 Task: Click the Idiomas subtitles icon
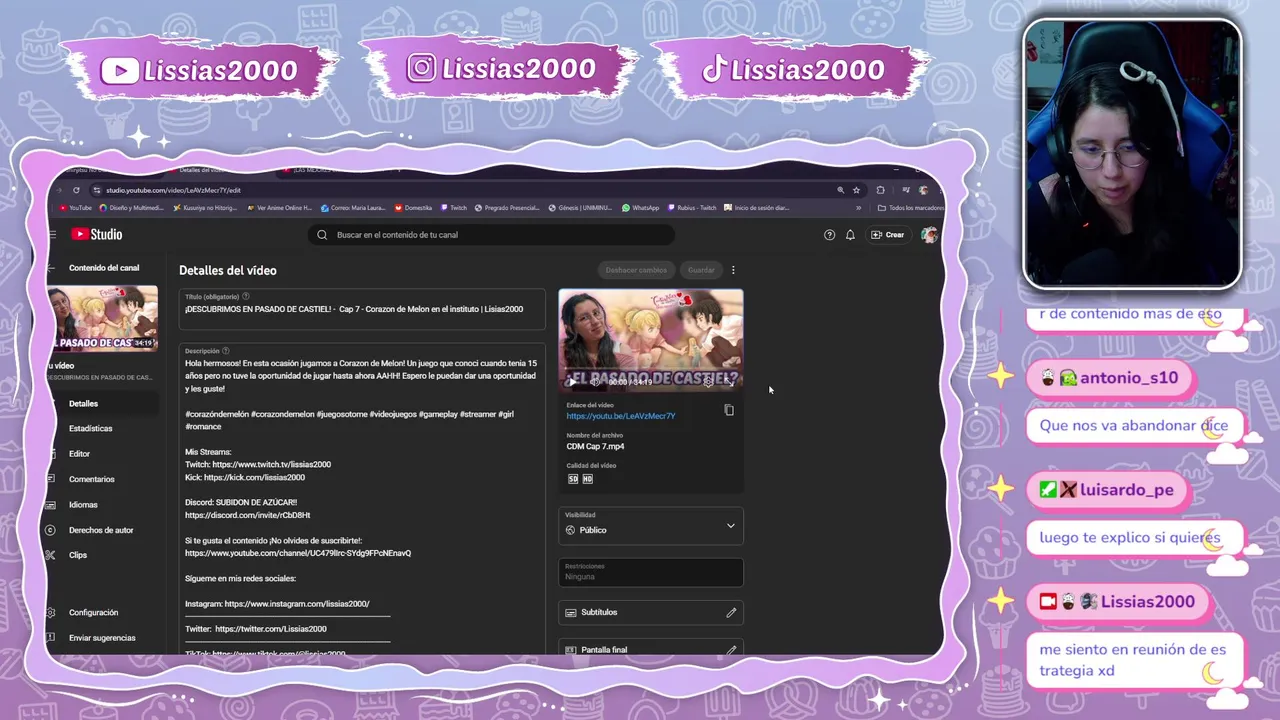point(50,505)
